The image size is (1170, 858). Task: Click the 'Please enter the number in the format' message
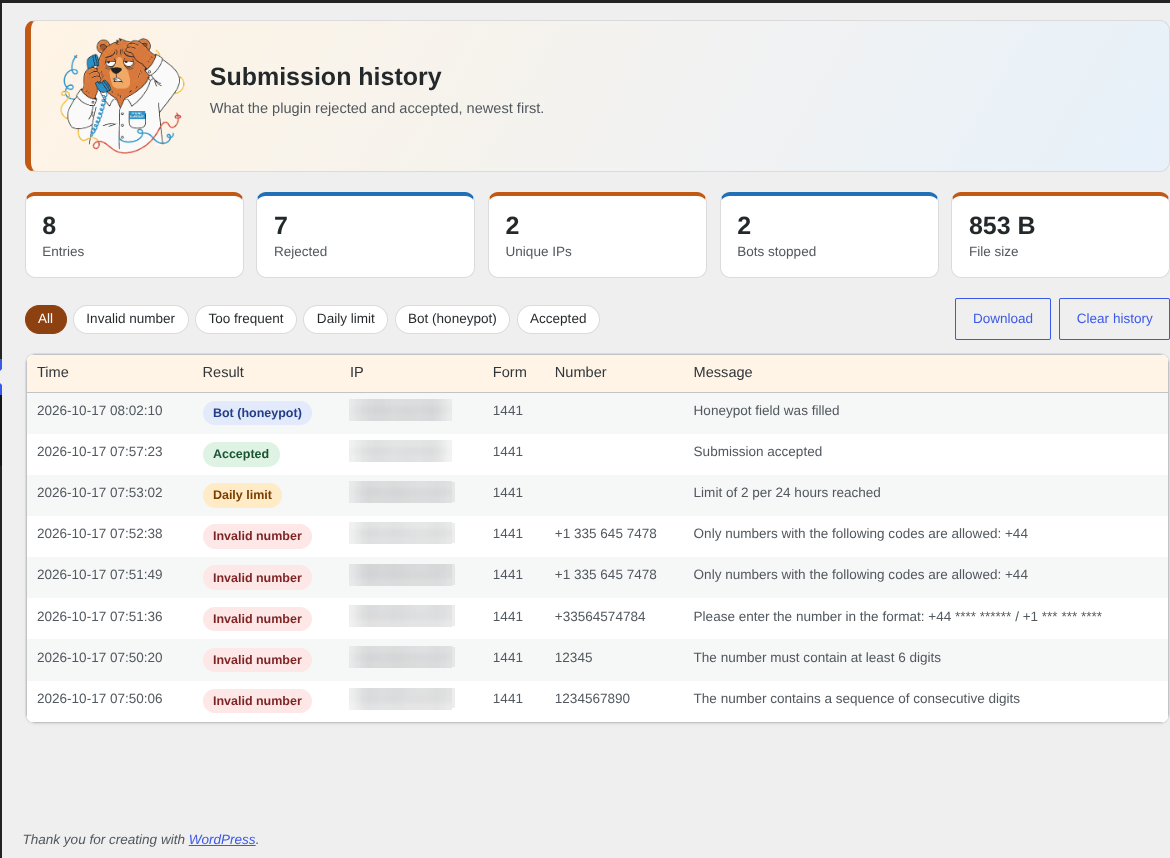coord(898,616)
